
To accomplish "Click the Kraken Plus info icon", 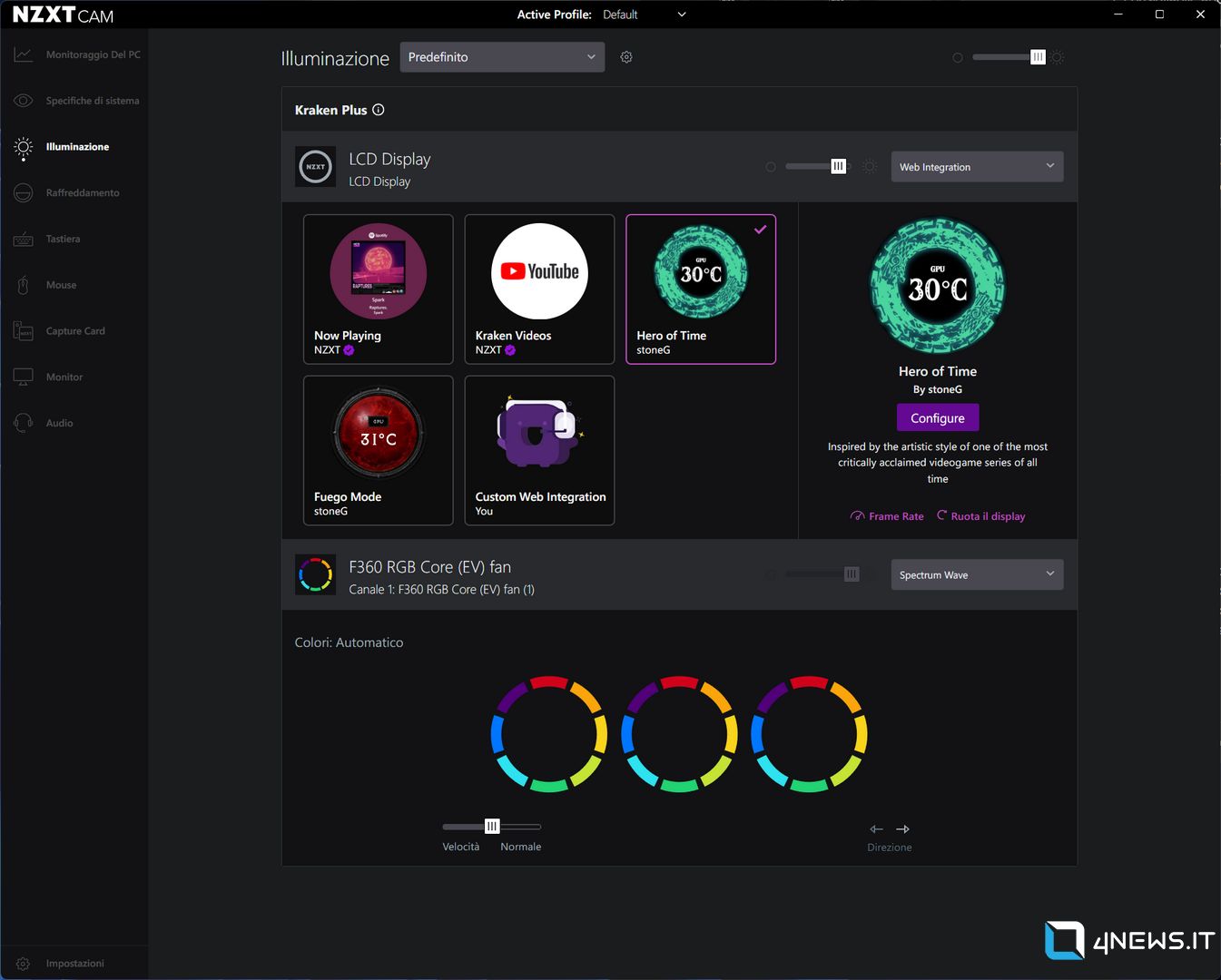I will 379,110.
